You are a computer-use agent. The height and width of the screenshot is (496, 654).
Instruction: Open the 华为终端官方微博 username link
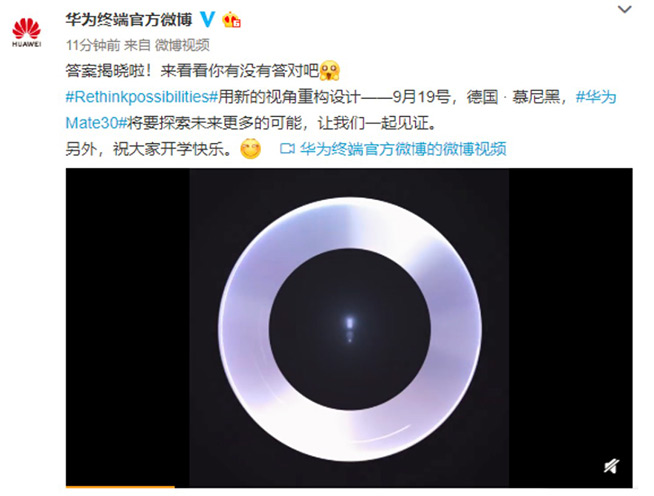[129, 20]
